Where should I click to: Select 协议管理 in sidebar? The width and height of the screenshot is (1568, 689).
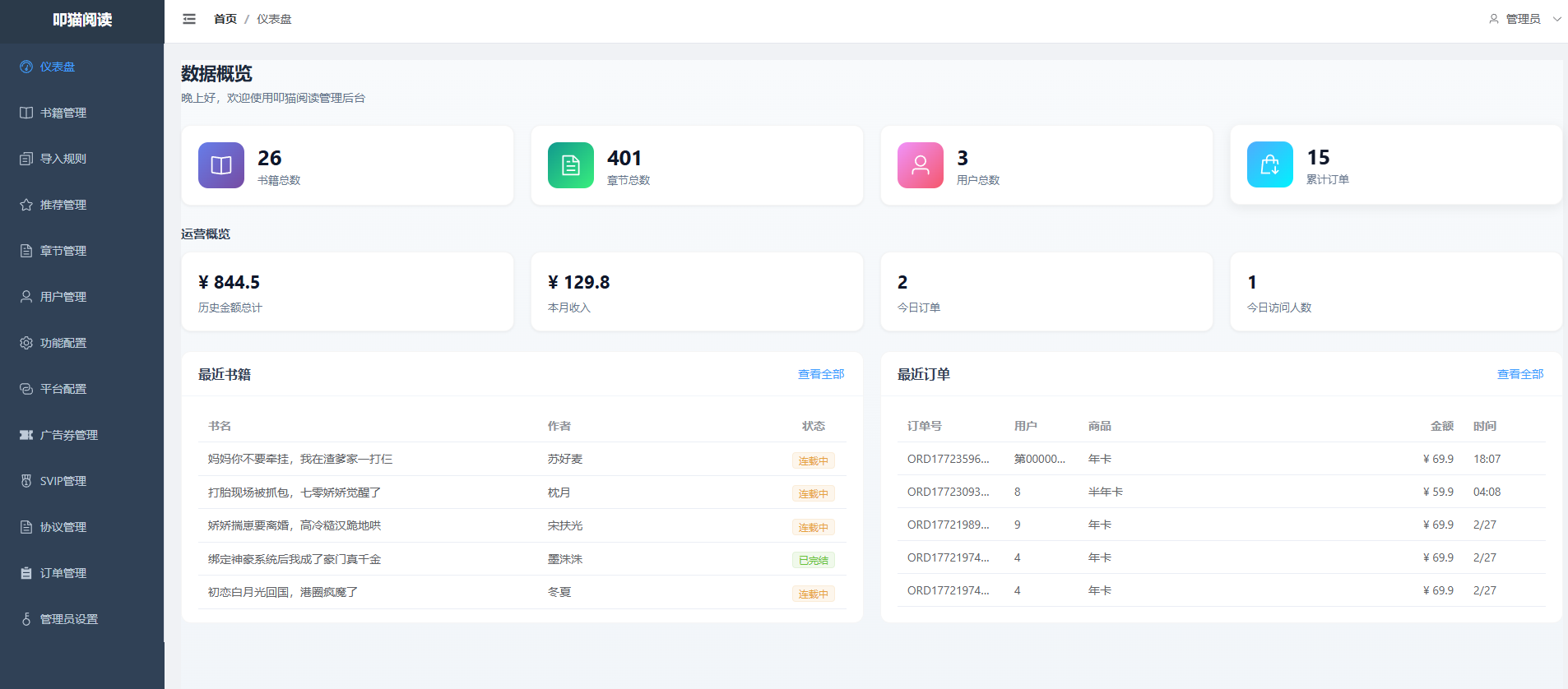tap(82, 527)
